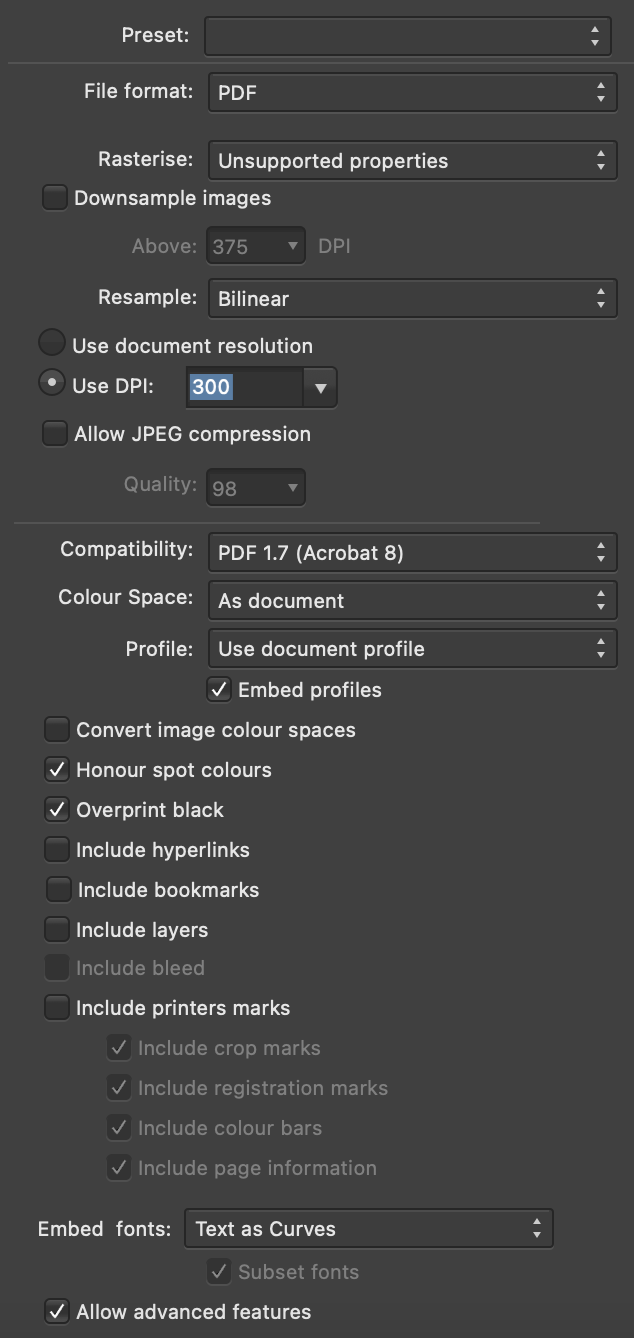Open the DPI value dropdown arrow next to 300

pyautogui.click(x=322, y=387)
